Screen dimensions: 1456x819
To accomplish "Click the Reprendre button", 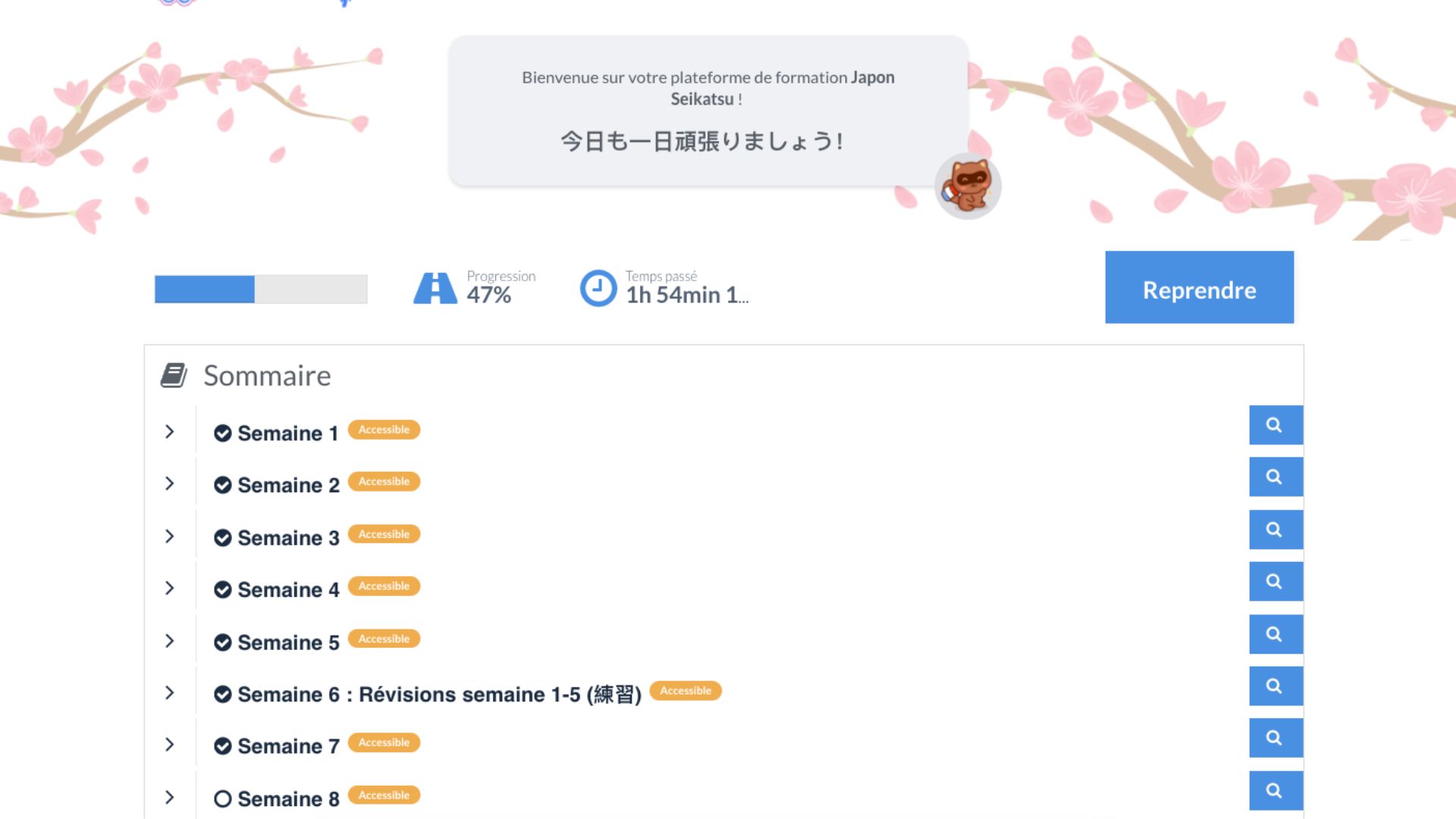I will [x=1199, y=287].
